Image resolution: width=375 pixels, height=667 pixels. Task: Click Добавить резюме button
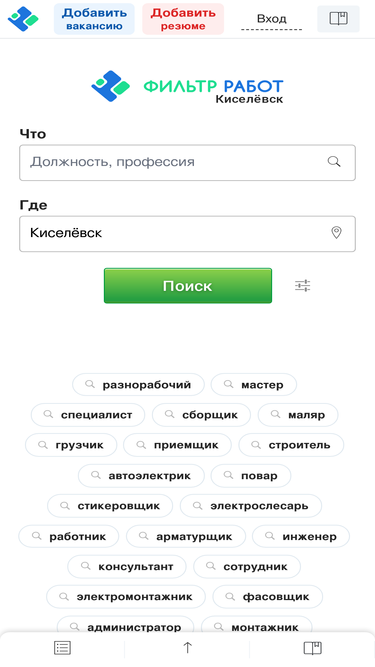pyautogui.click(x=183, y=19)
